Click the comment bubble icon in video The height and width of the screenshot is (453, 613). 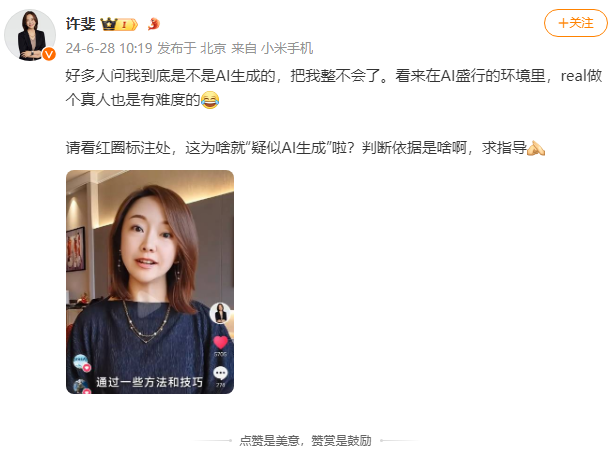[x=220, y=374]
